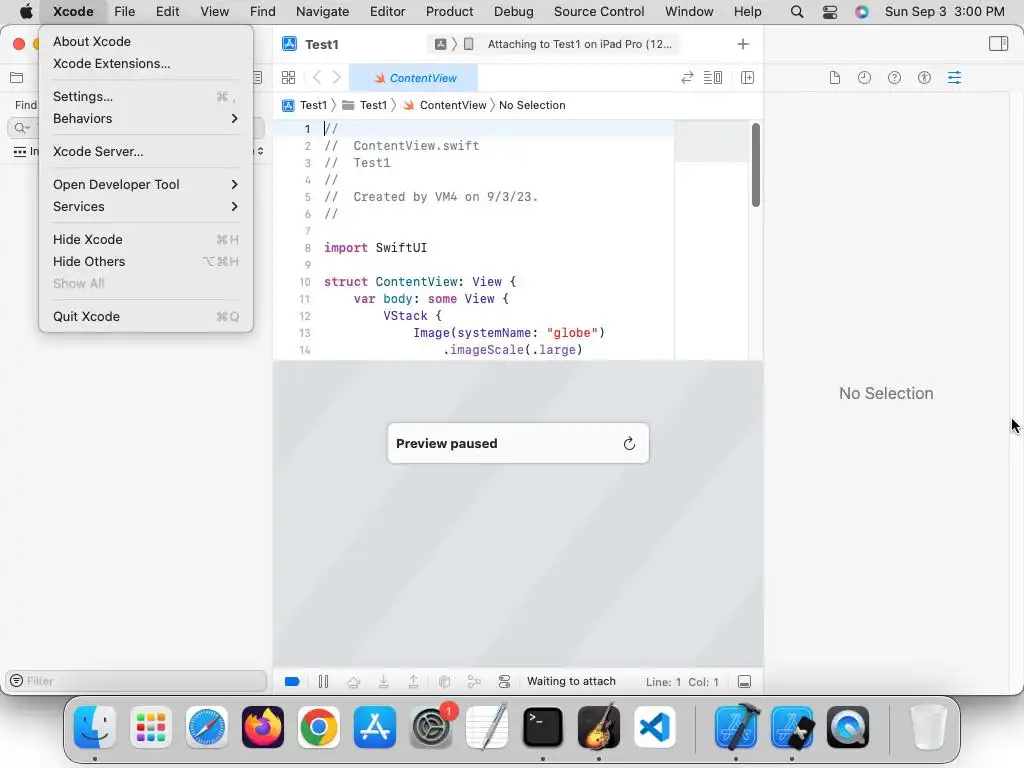Viewport: 1024px width, 768px height.
Task: Show the project navigator folder icon
Action: pyautogui.click(x=17, y=78)
